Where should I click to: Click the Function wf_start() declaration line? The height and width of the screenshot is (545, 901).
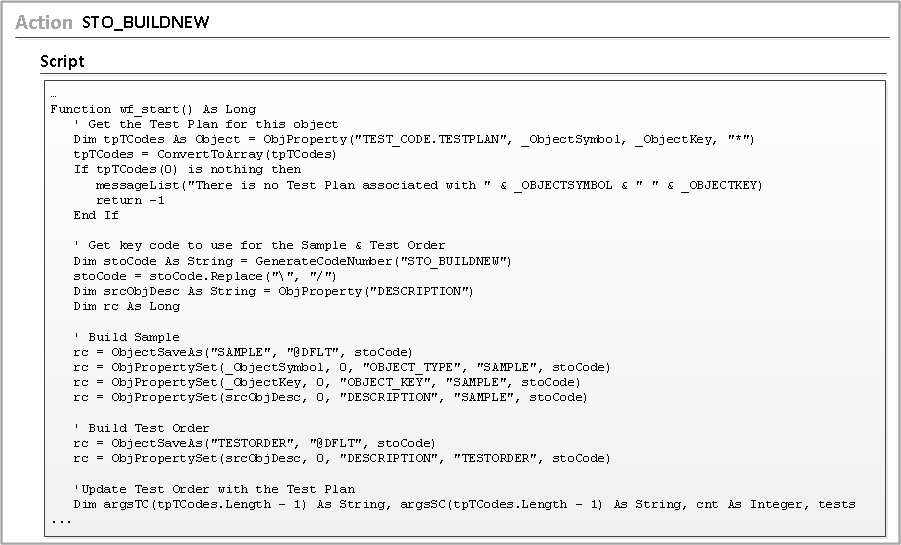pos(153,109)
